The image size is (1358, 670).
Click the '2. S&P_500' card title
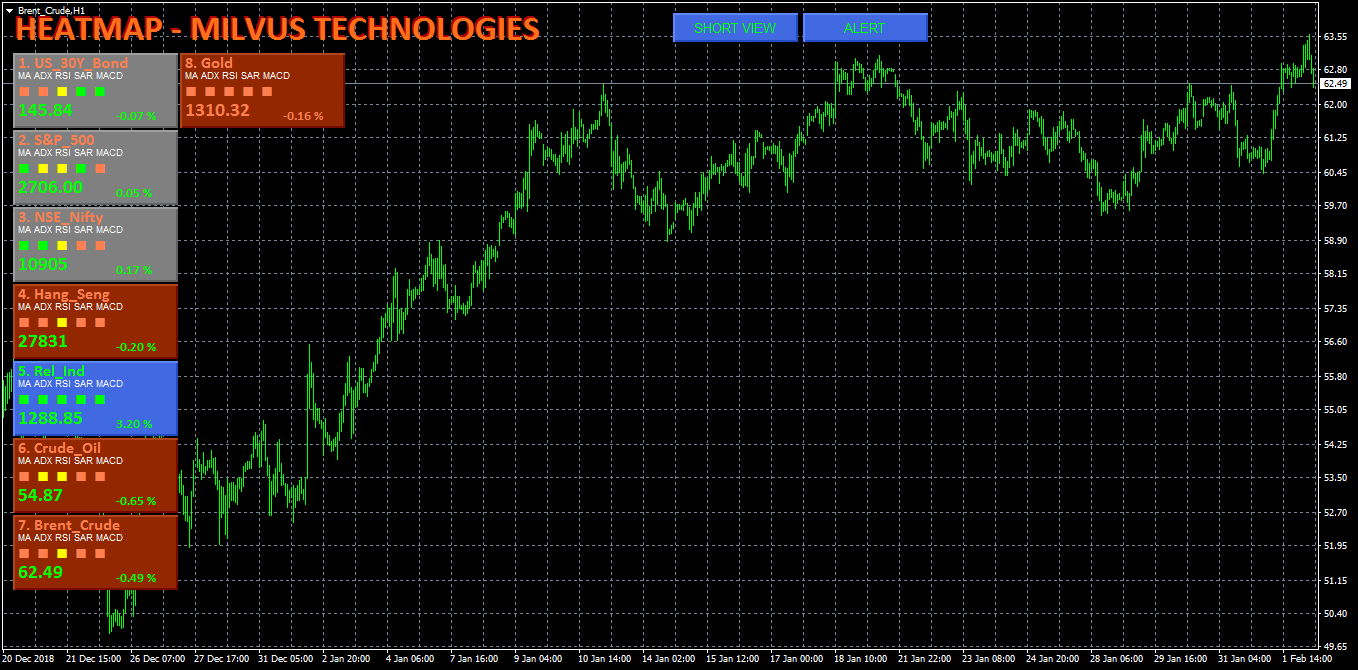tap(56, 140)
